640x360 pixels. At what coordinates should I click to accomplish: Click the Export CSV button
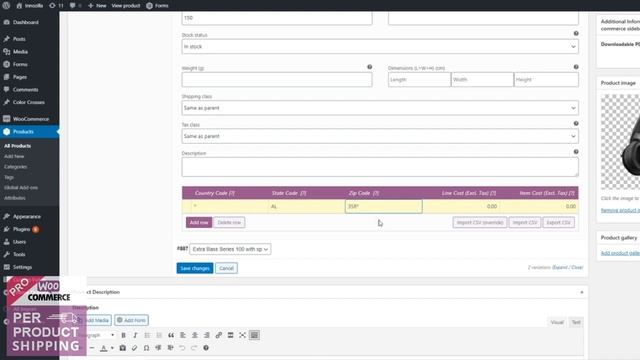pos(558,222)
